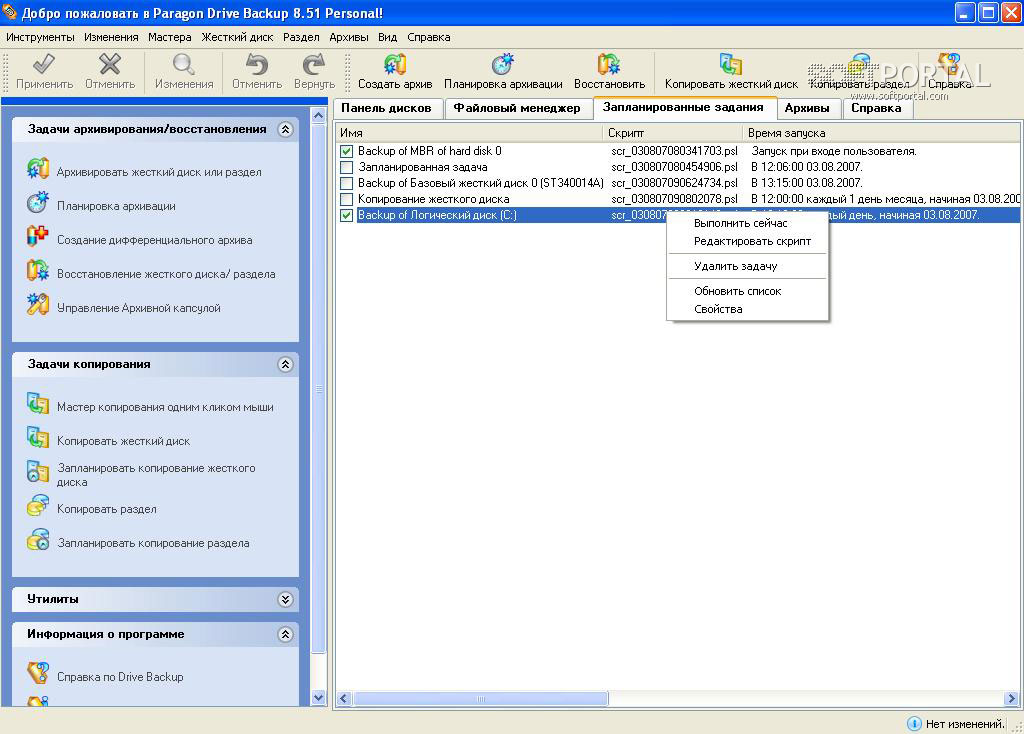Screen dimensions: 1024x734
Task: Open the Вид menu
Action: click(x=387, y=37)
